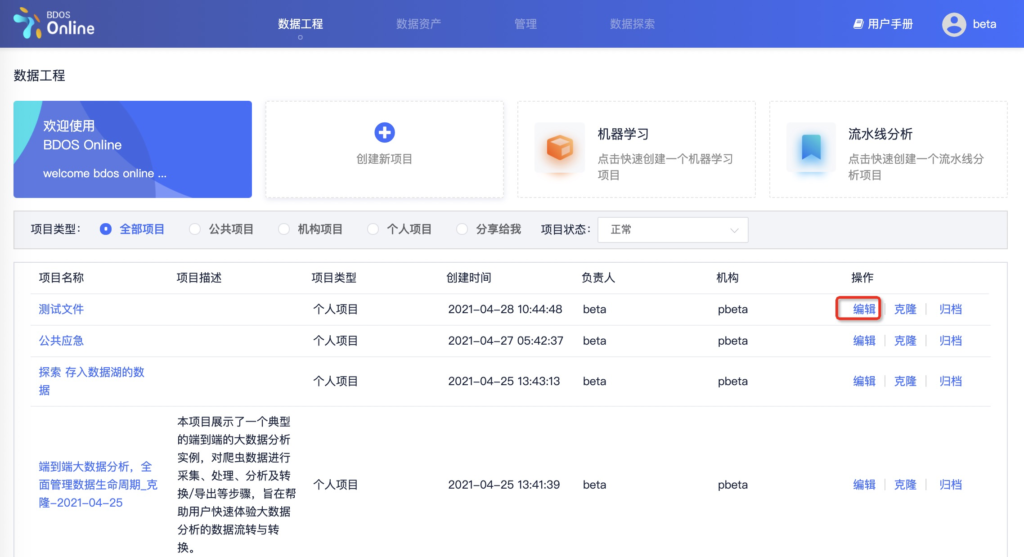Open the 端到端大数据分析 cloned project

[98, 485]
